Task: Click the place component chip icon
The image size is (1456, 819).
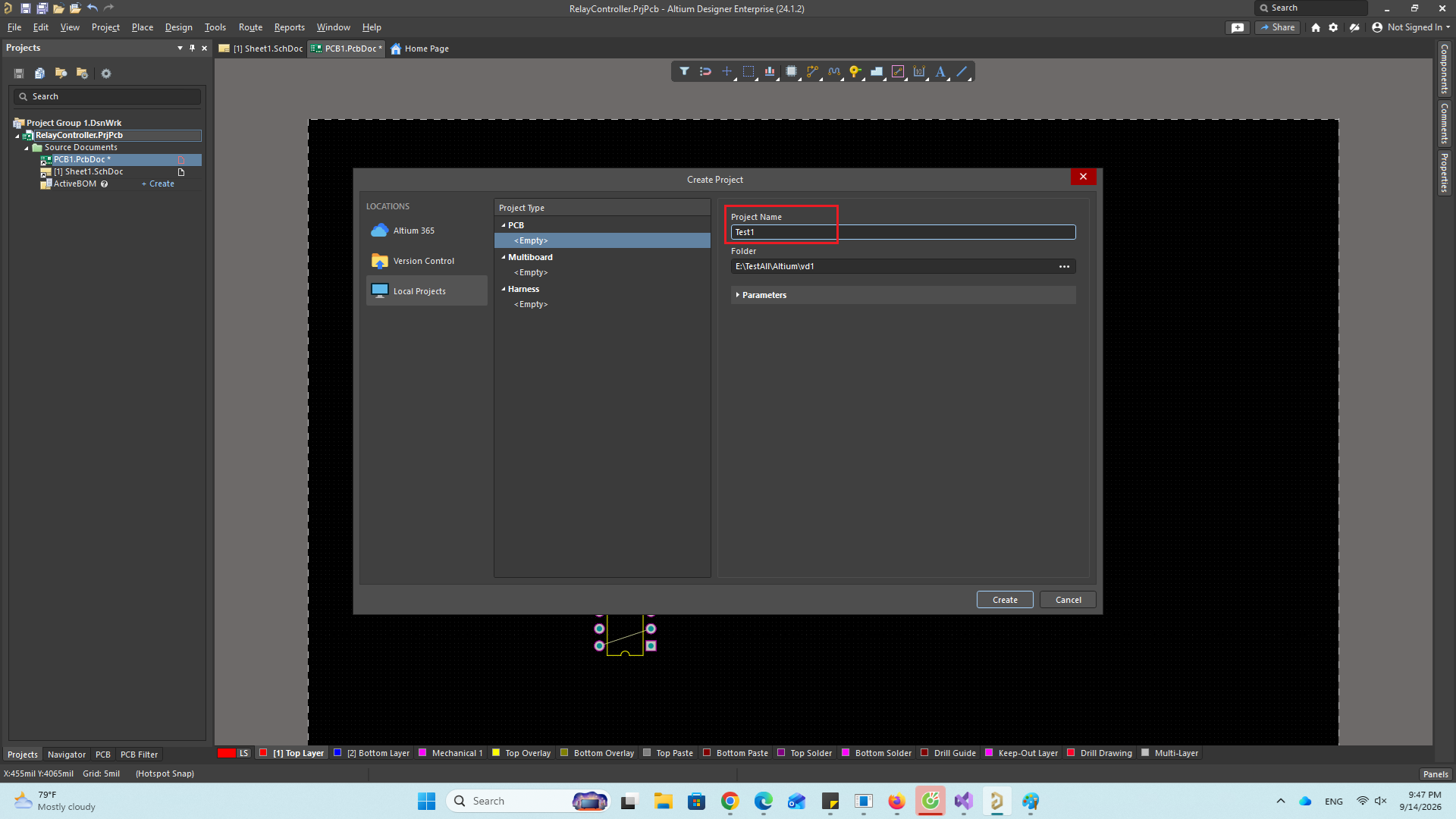Action: [x=791, y=71]
